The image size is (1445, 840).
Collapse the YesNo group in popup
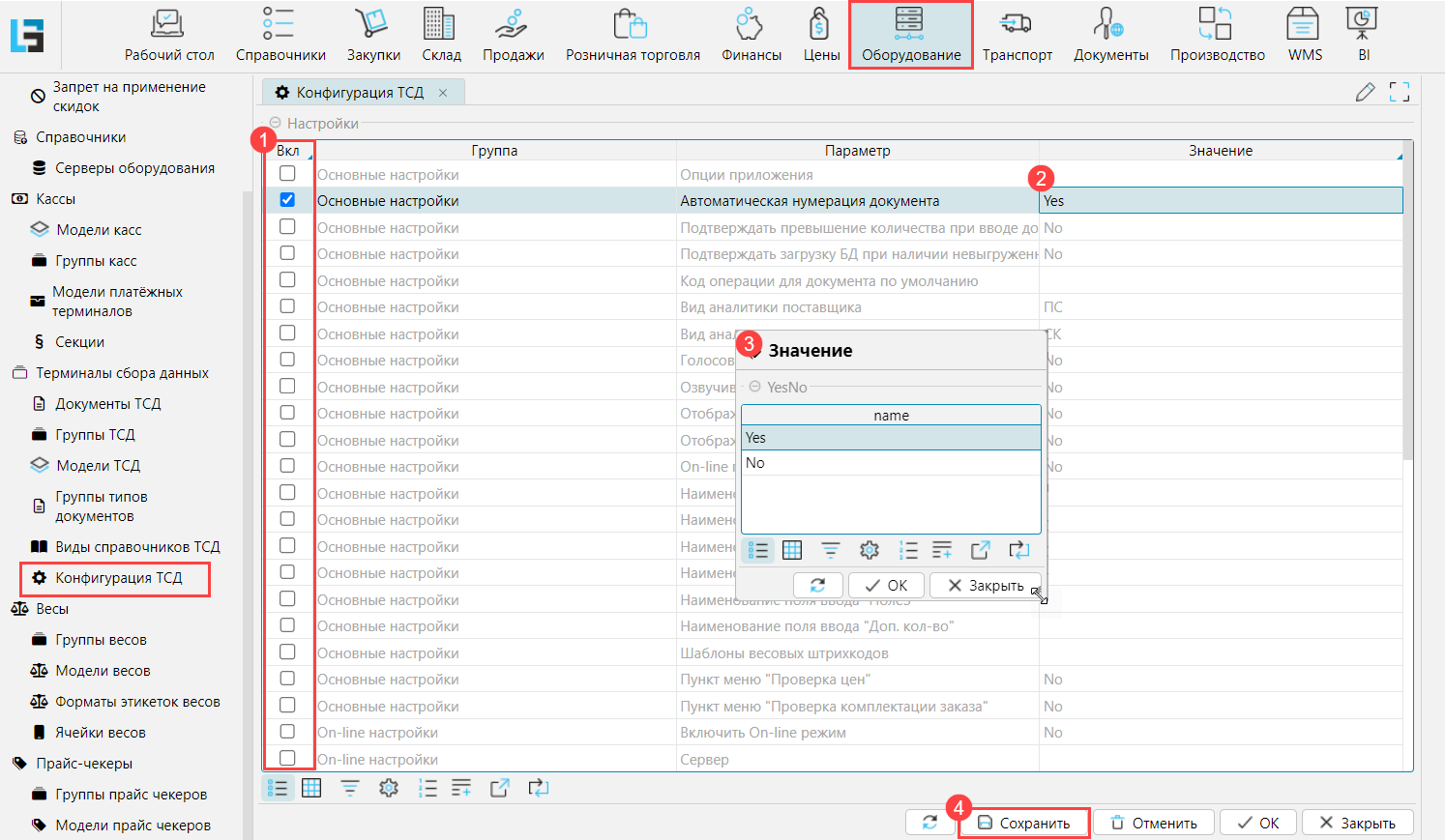(x=754, y=387)
